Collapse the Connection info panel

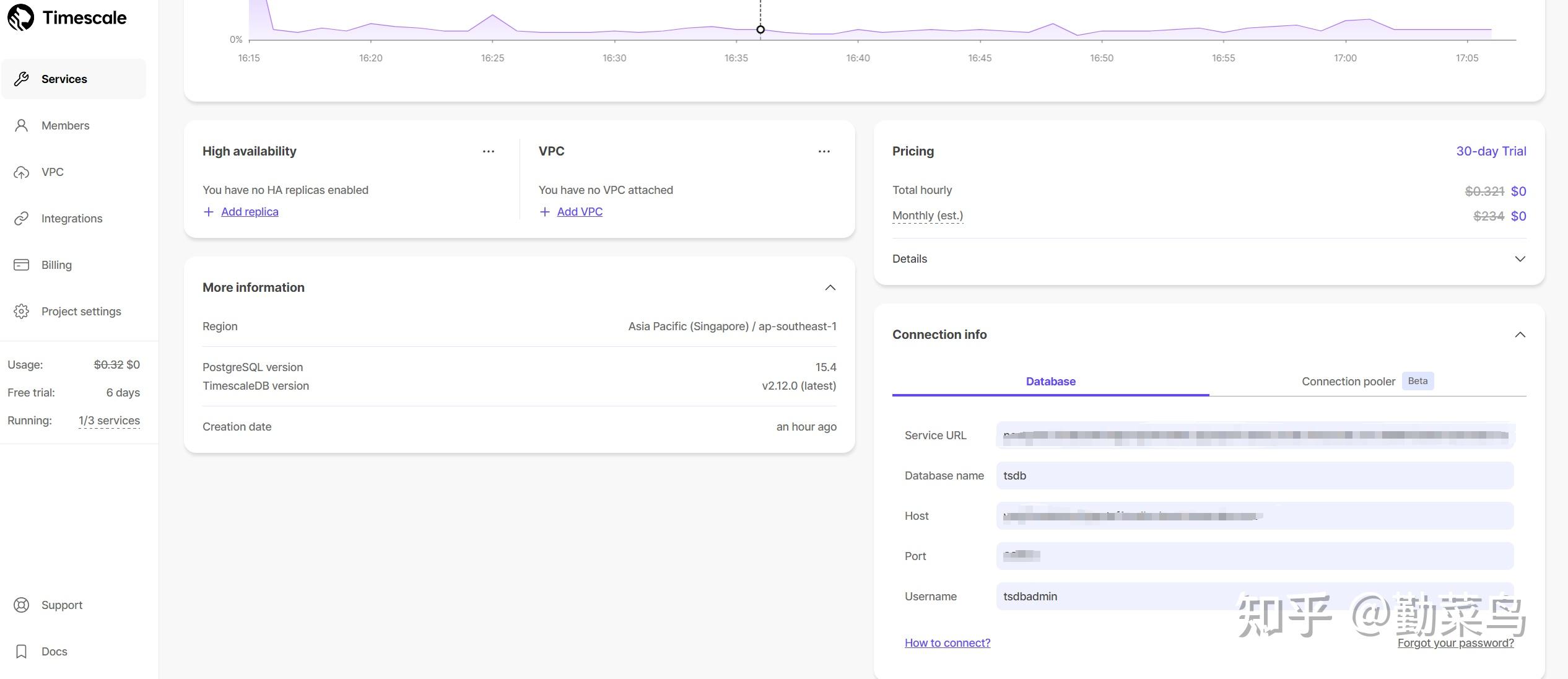(x=1520, y=335)
